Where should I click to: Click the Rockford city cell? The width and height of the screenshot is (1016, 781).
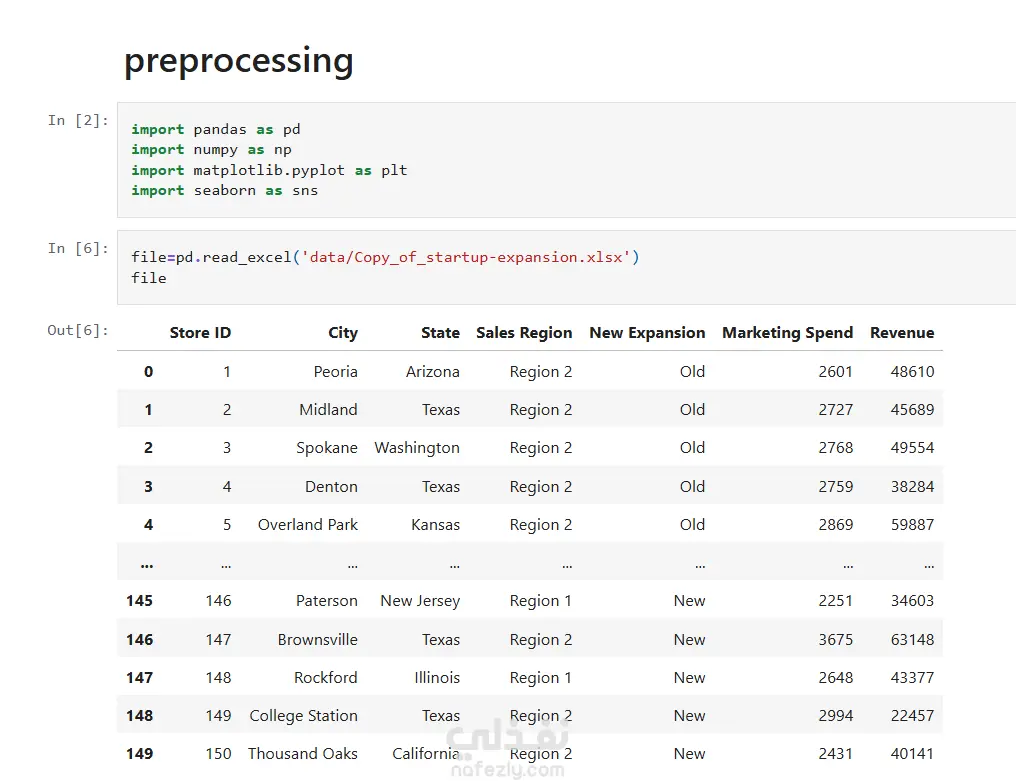[326, 677]
